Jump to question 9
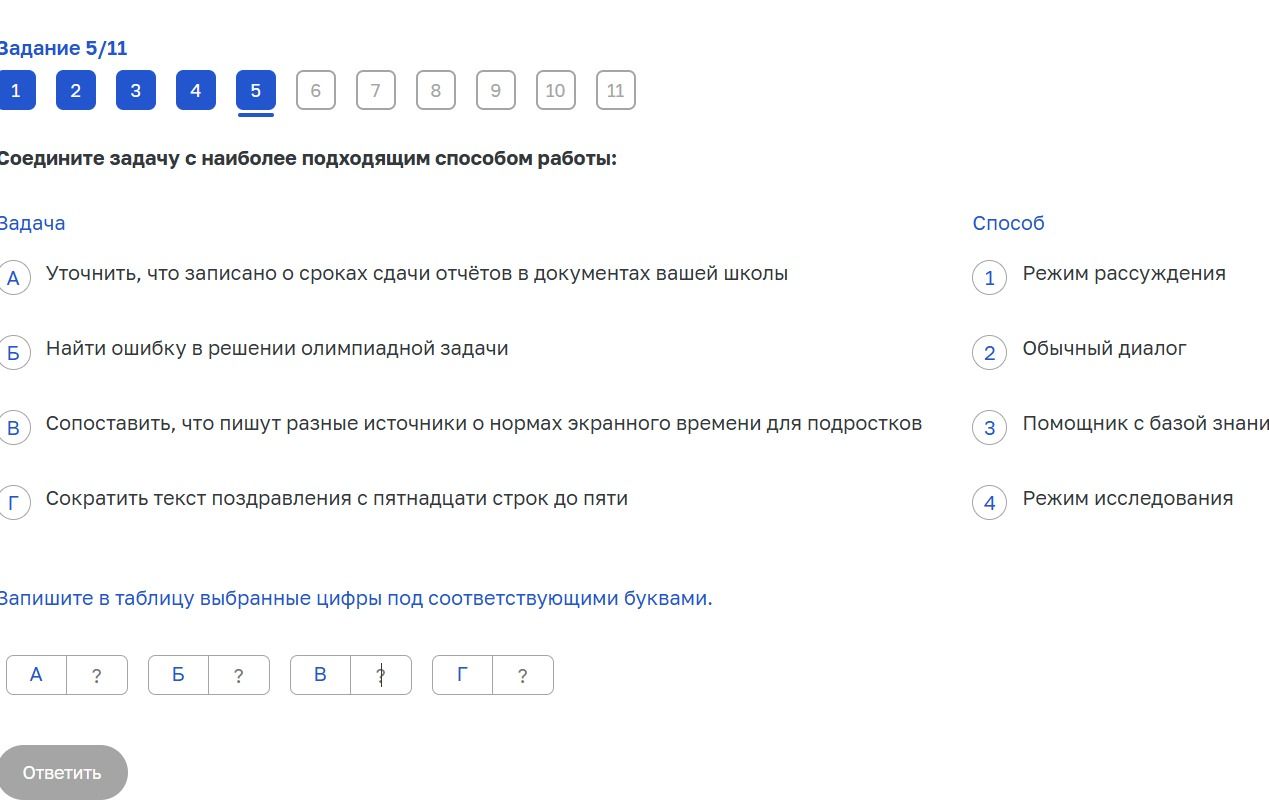Viewport: 1269px width, 801px height. click(496, 91)
